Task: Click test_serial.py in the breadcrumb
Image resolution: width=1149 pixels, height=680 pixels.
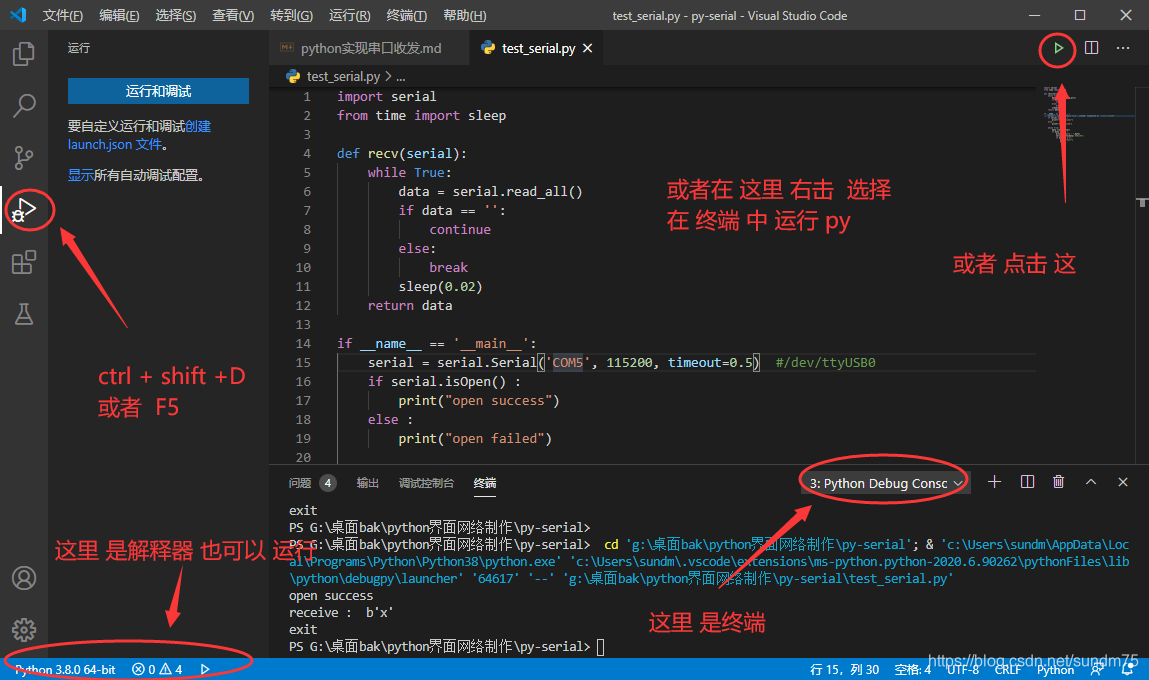Action: point(343,76)
